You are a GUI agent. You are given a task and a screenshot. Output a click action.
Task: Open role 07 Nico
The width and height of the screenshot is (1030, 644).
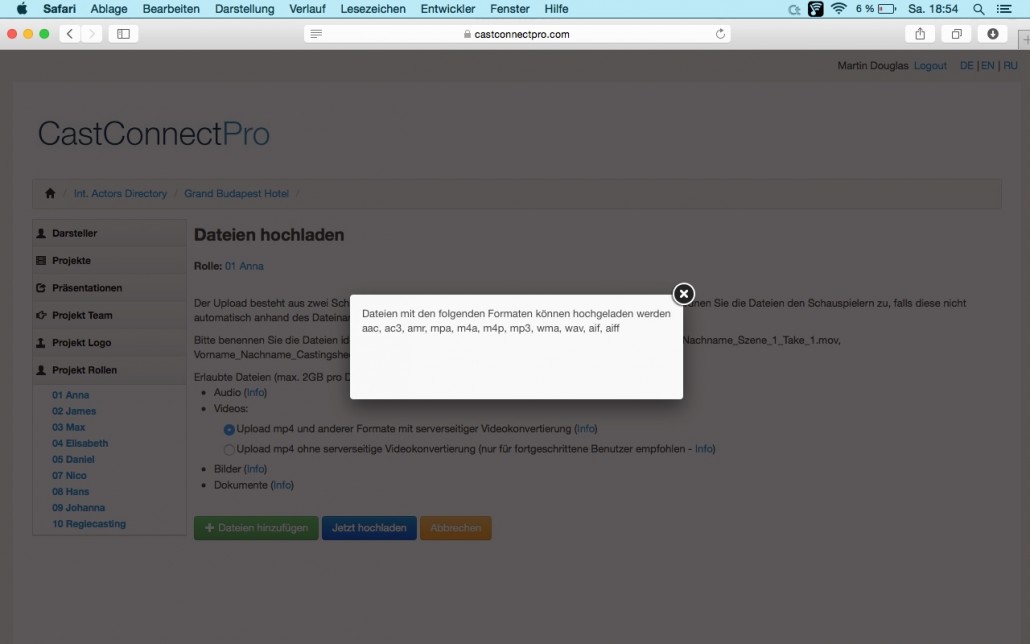pos(69,475)
